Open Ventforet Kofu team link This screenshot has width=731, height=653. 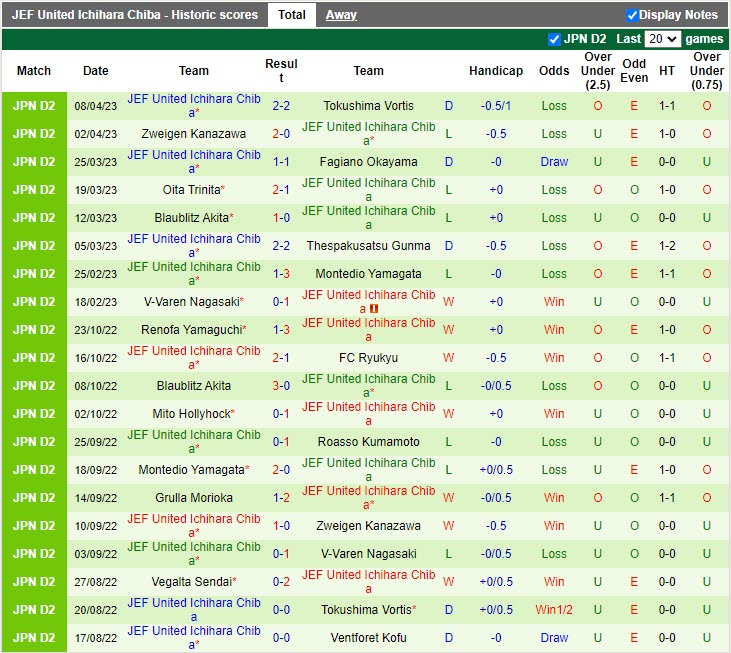(x=368, y=637)
